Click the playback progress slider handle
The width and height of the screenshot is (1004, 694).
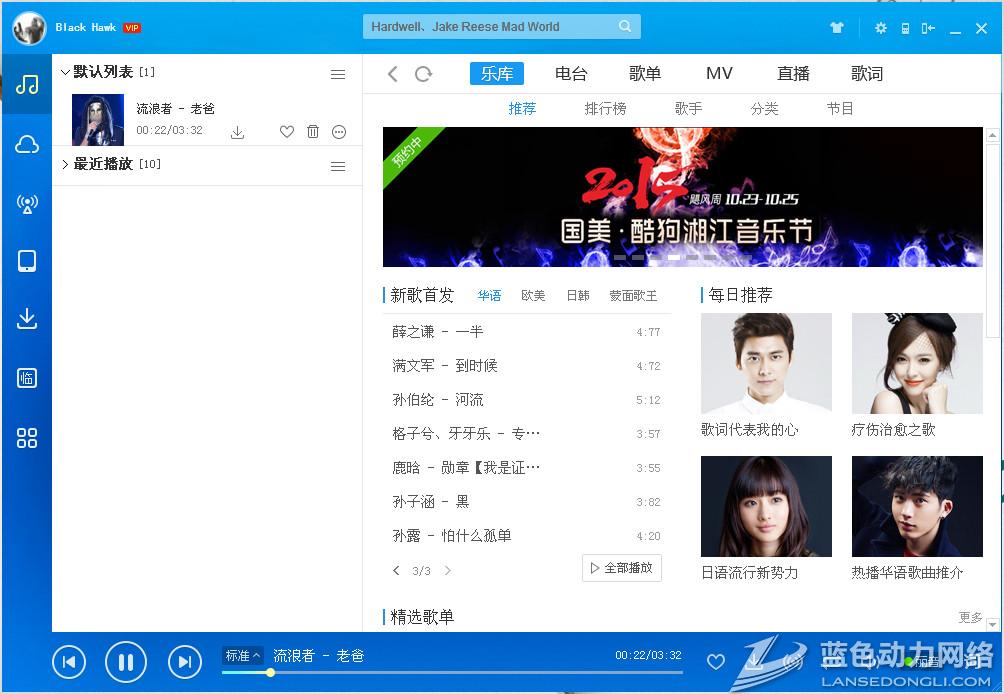click(x=270, y=673)
